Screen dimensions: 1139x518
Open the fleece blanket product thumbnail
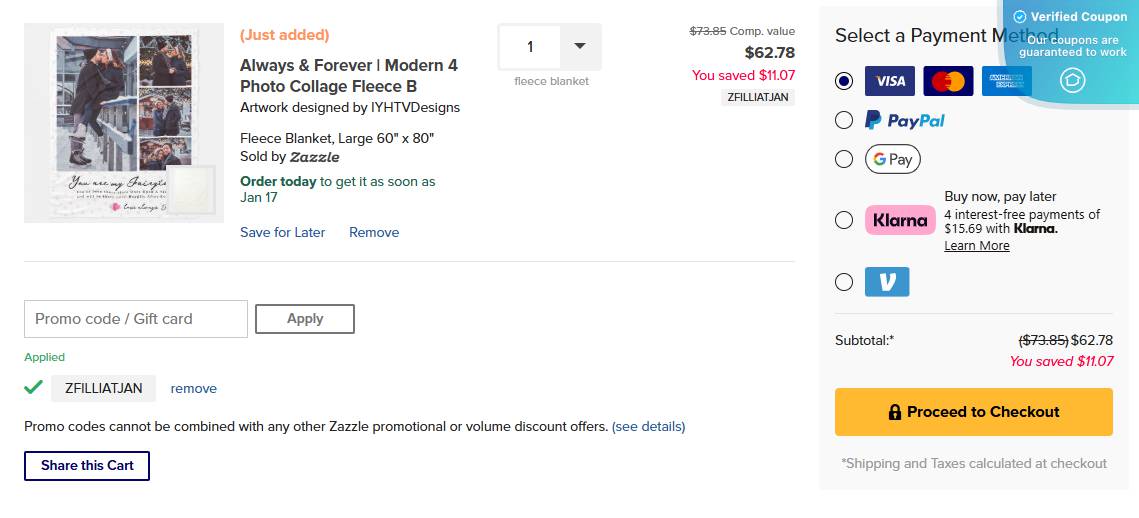[x=124, y=123]
